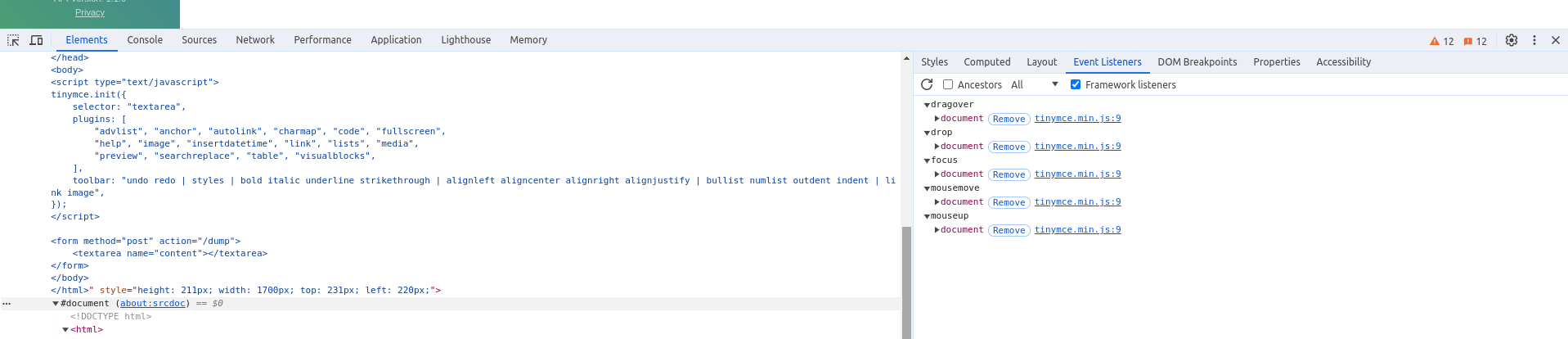The image size is (1568, 339).
Task: Open the DevTools settings gear
Action: [x=1512, y=40]
